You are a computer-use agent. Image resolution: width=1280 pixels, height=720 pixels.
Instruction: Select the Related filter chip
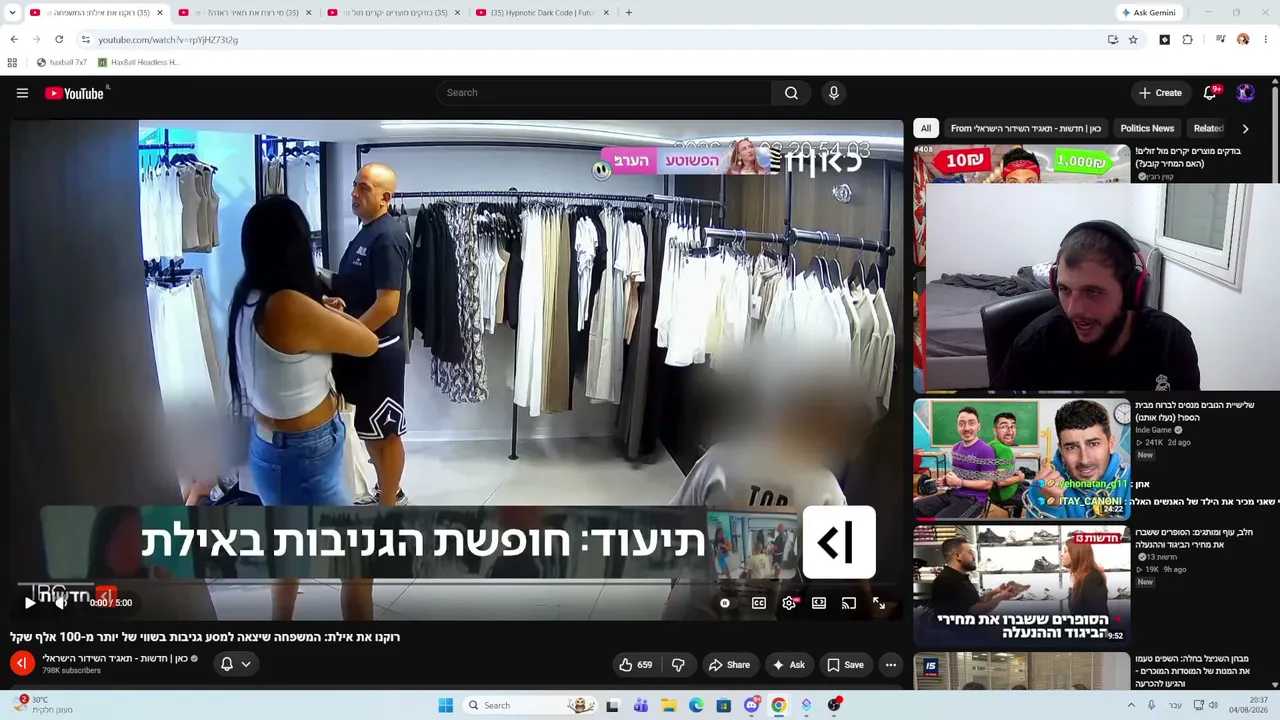point(1208,128)
